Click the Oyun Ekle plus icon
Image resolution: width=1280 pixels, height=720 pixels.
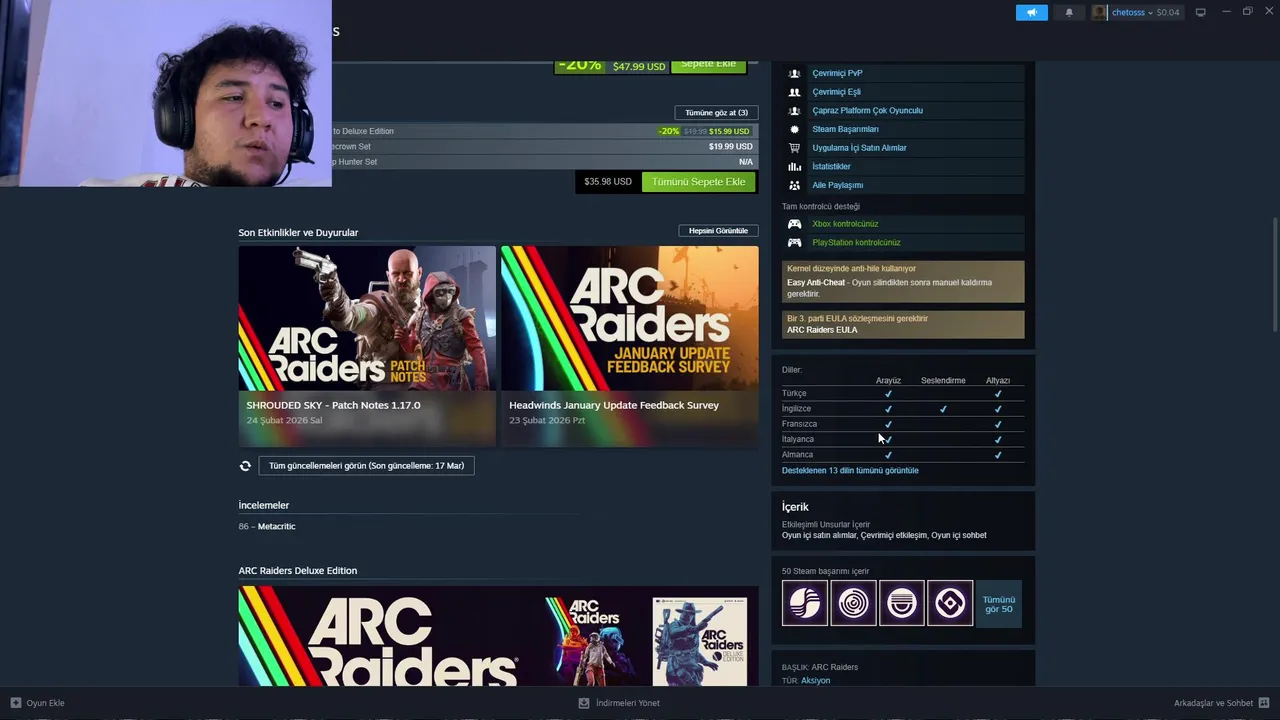point(16,703)
